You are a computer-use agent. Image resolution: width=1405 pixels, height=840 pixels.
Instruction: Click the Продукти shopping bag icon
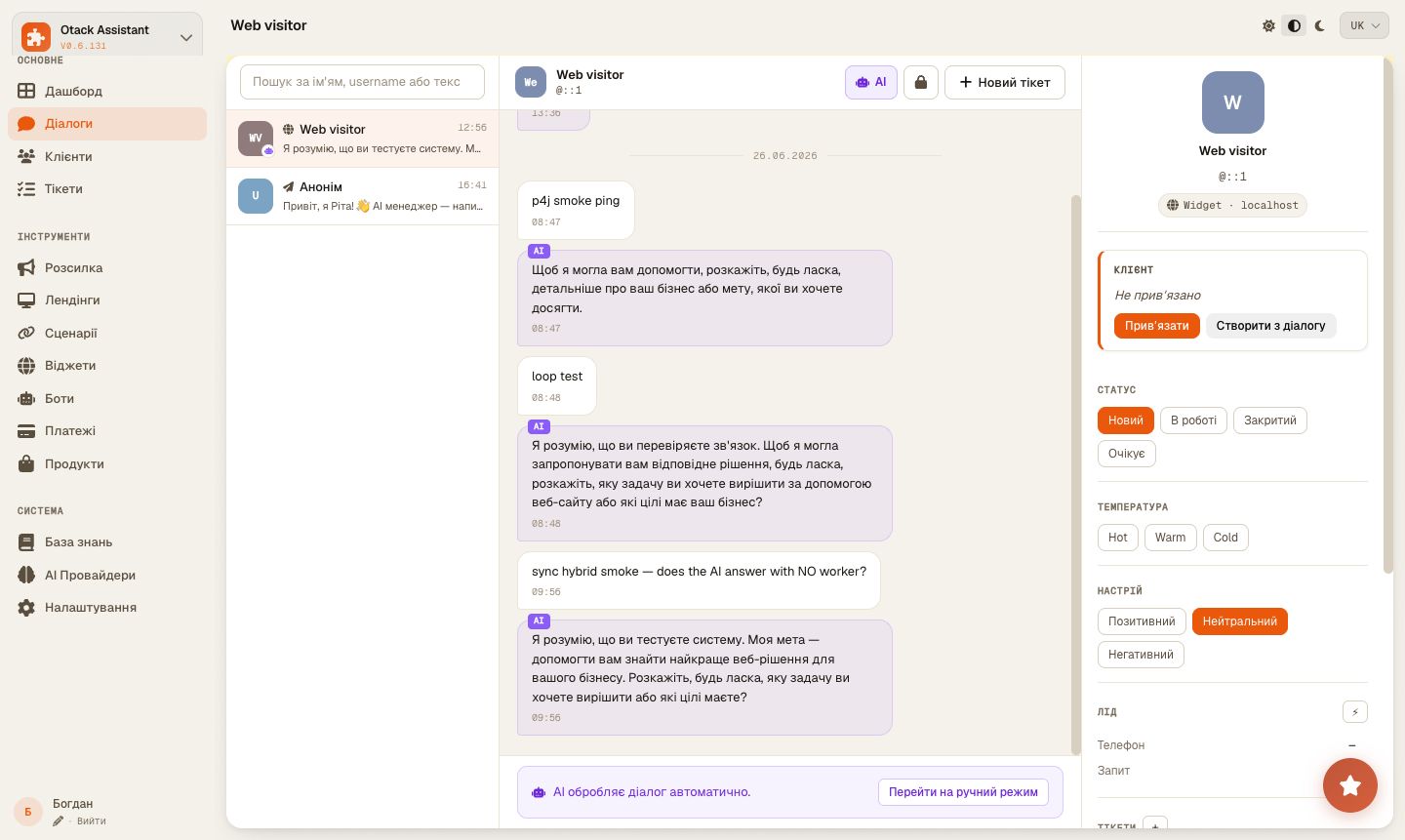point(26,463)
